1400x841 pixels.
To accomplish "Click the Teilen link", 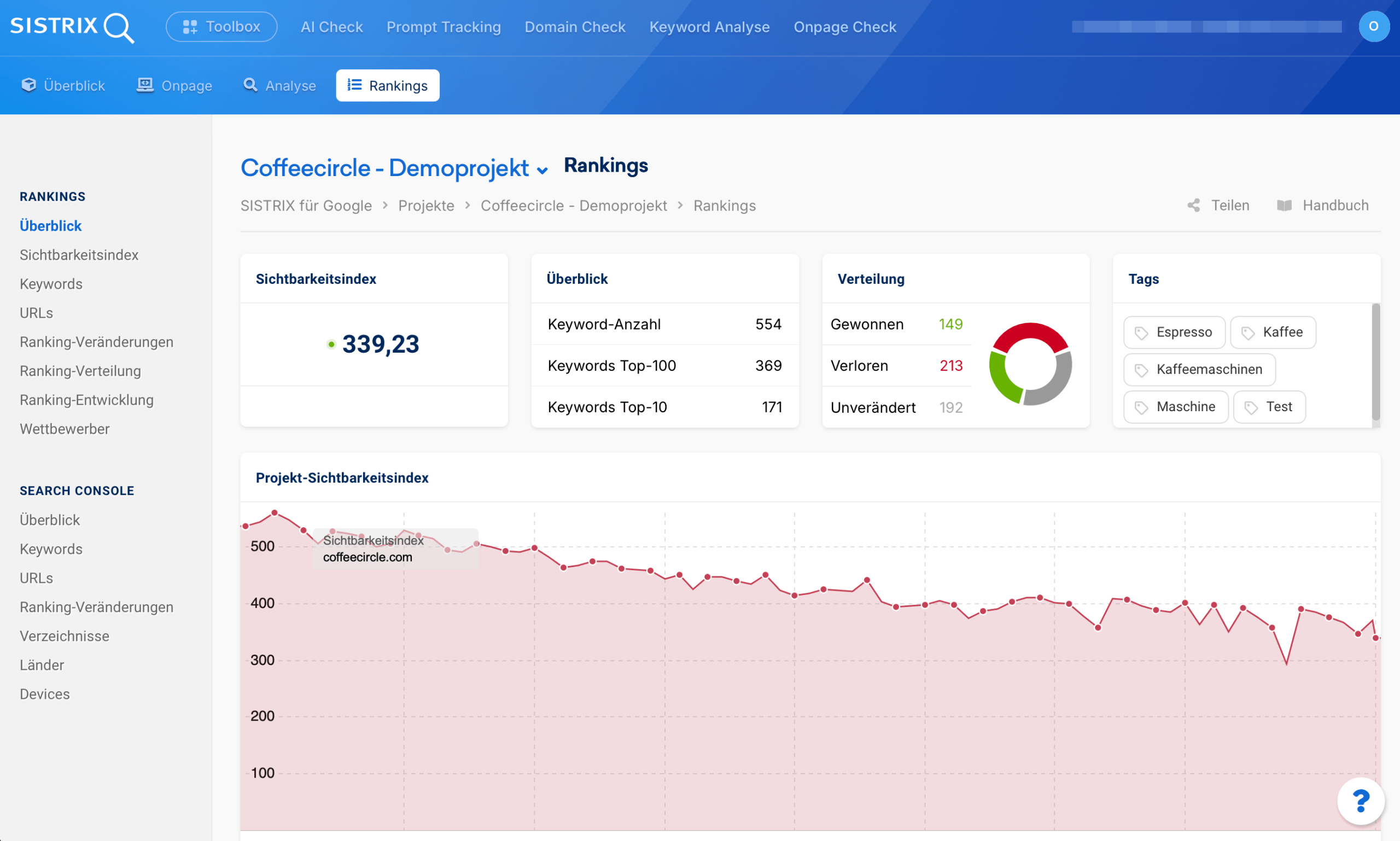I will 1218,205.
